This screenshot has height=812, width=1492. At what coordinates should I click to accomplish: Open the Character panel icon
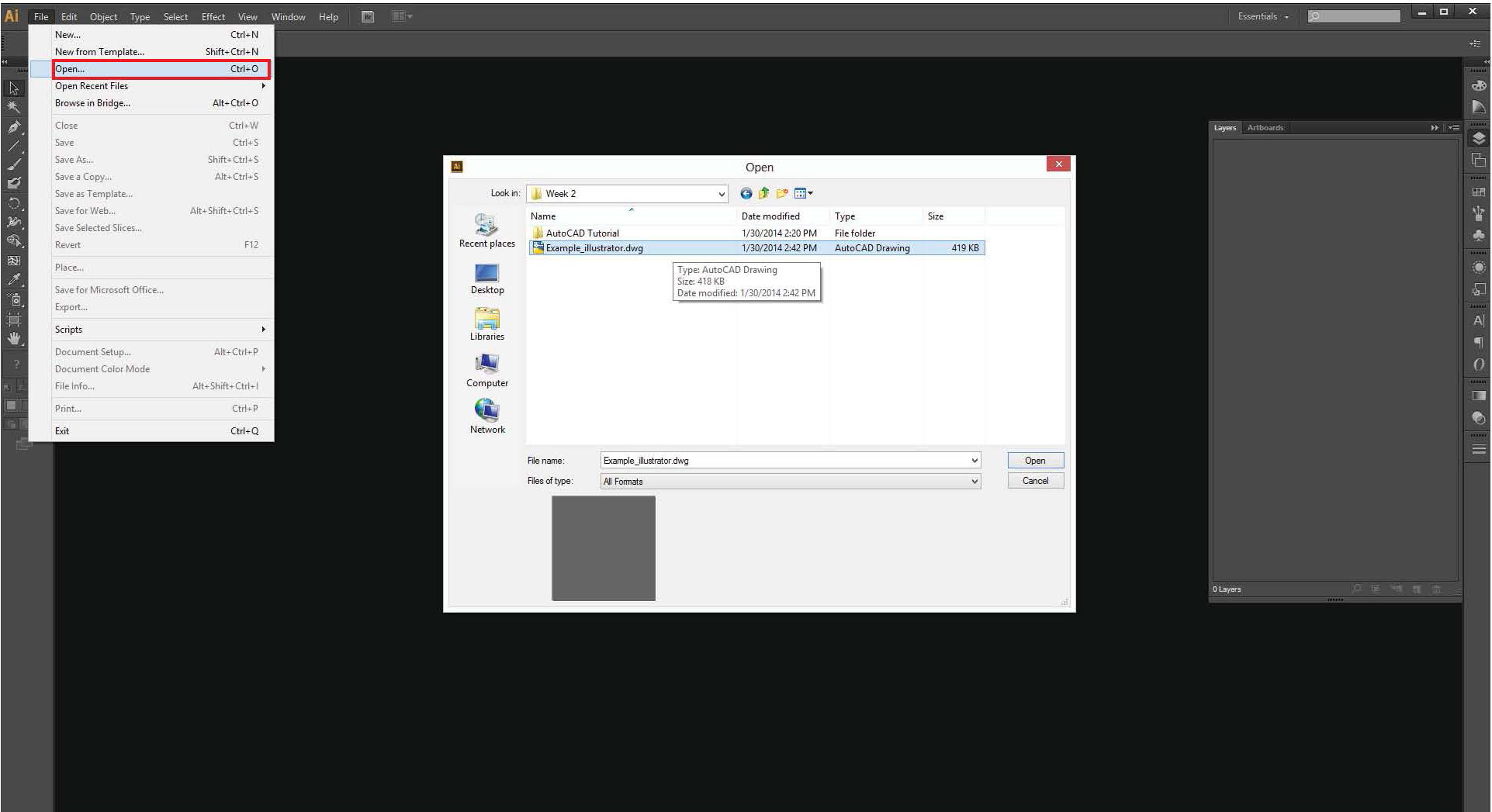pyautogui.click(x=1479, y=320)
